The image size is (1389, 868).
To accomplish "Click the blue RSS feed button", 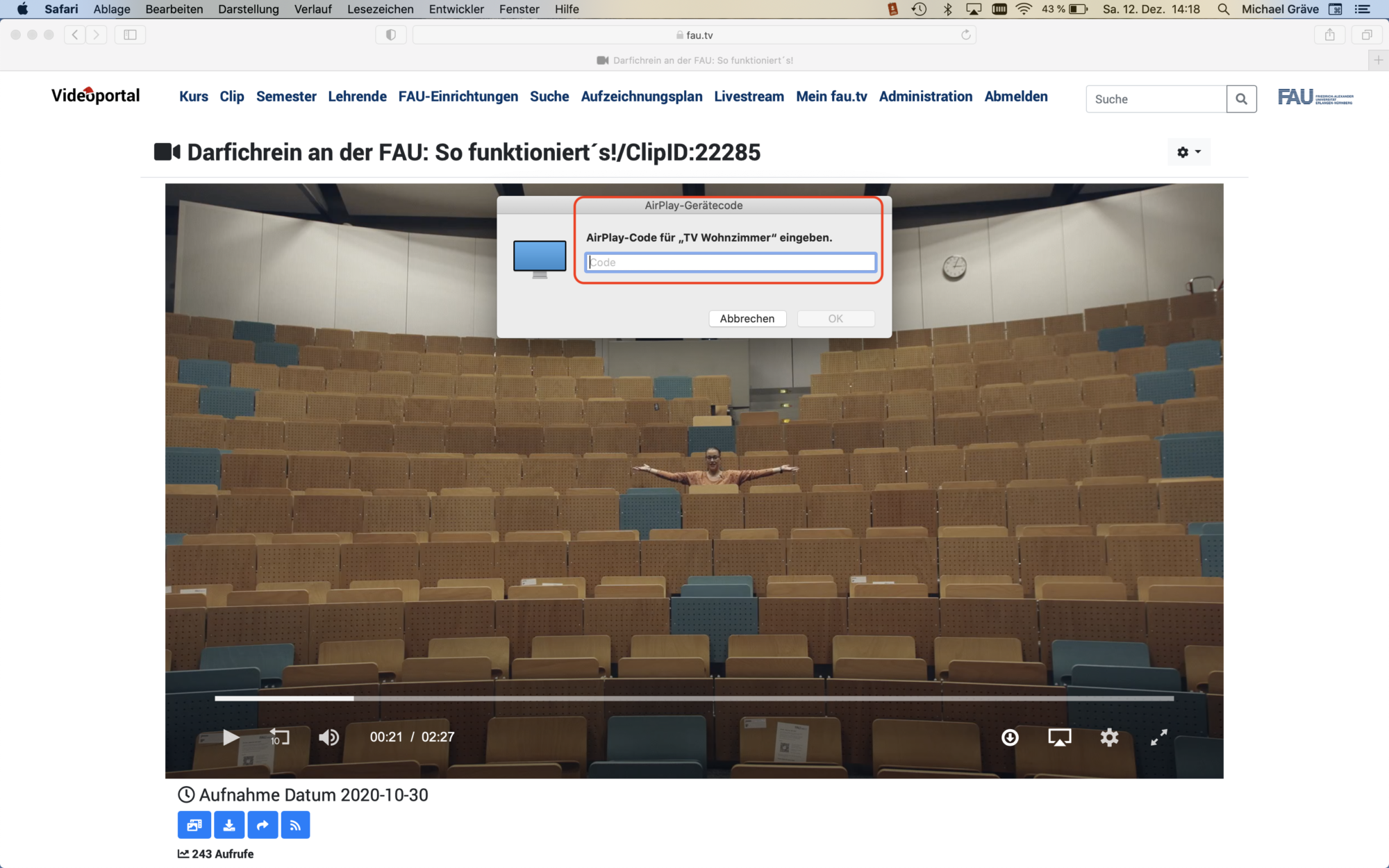I will 296,825.
